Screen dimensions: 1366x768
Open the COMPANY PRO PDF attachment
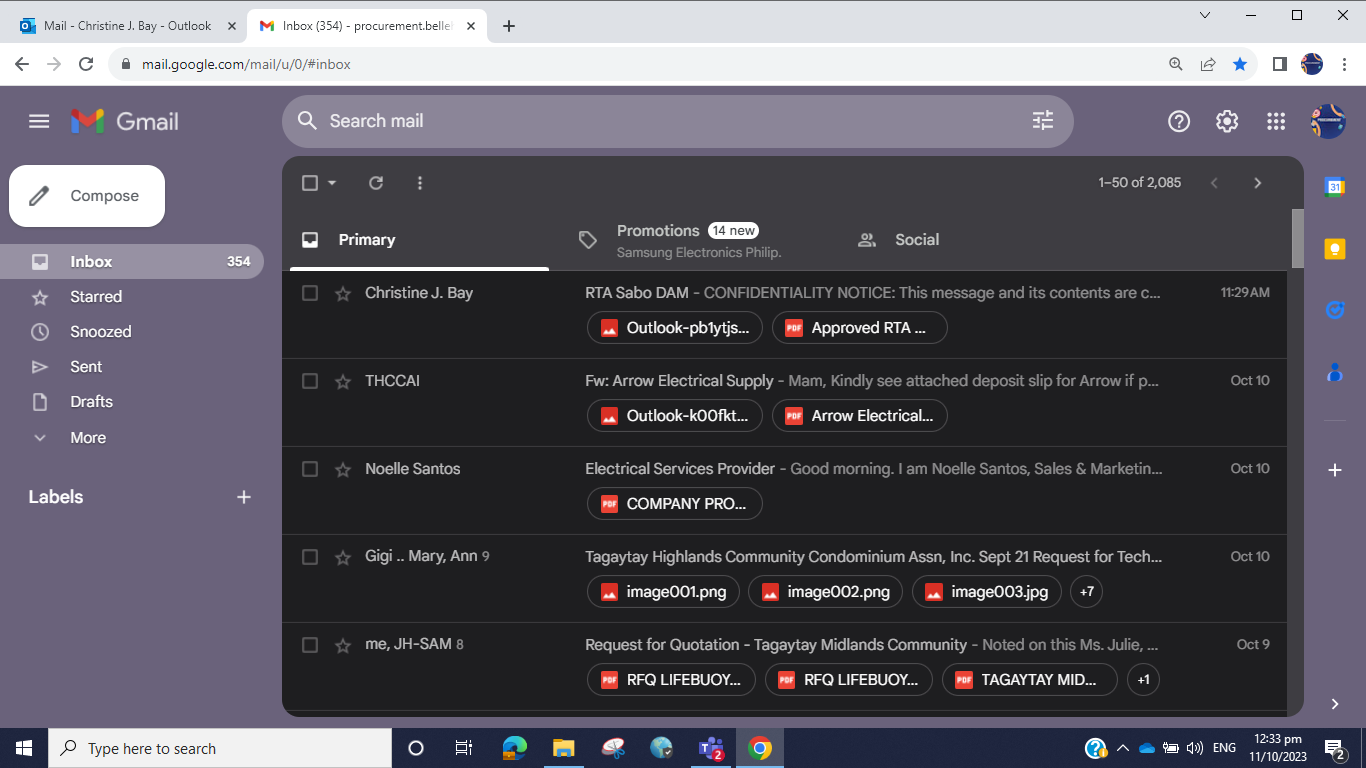tap(675, 504)
